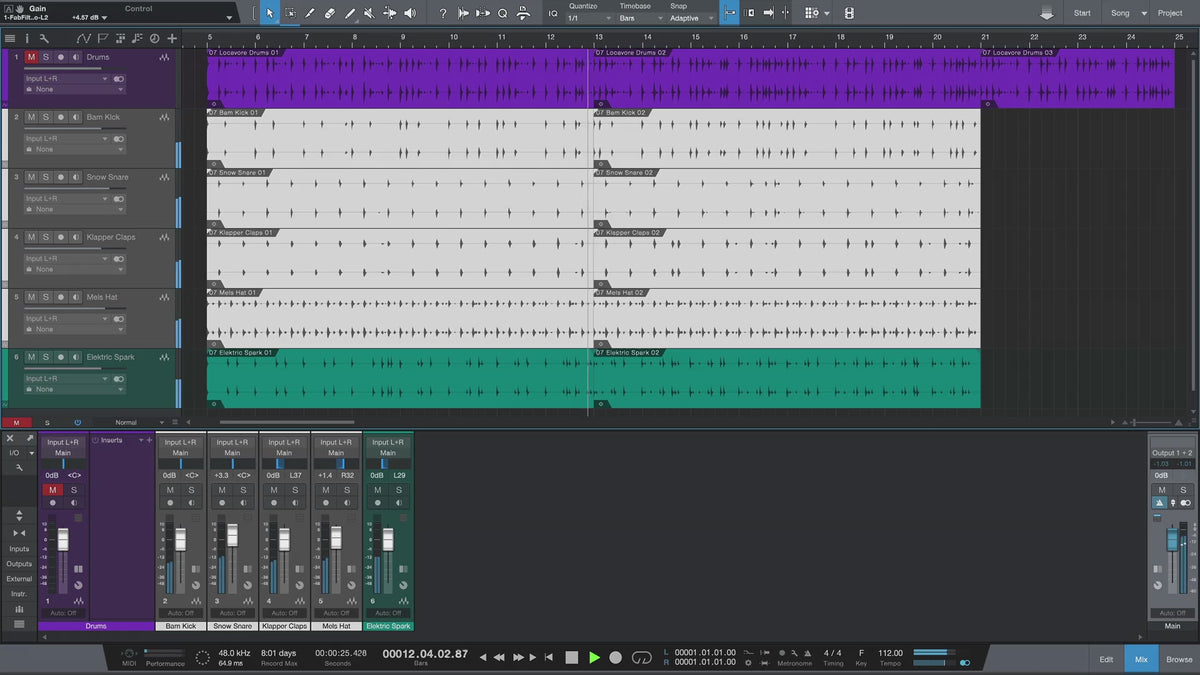Select the Arrow tool in the toolbar
This screenshot has height=675, width=1200.
click(x=269, y=13)
